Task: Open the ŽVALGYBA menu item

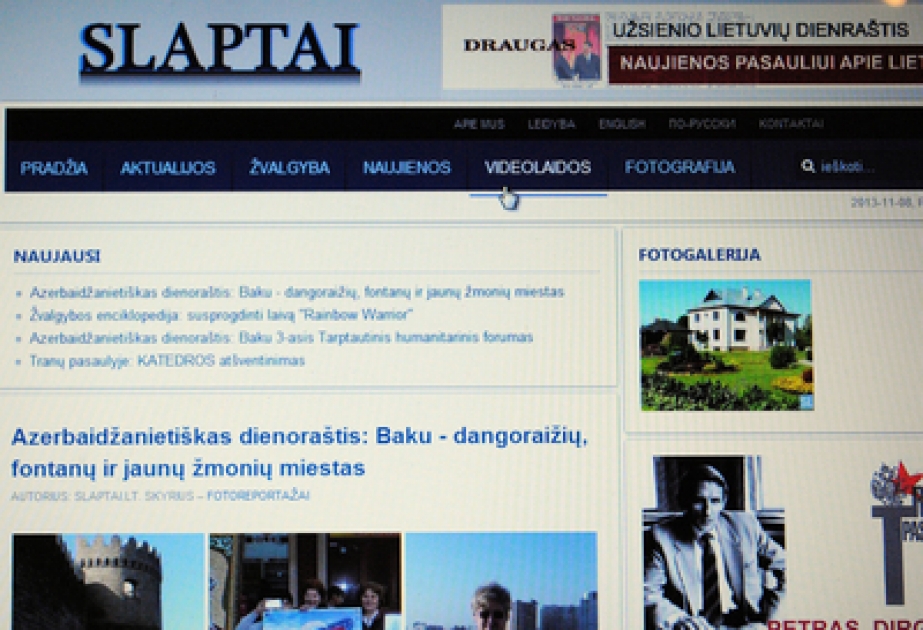Action: tap(289, 168)
